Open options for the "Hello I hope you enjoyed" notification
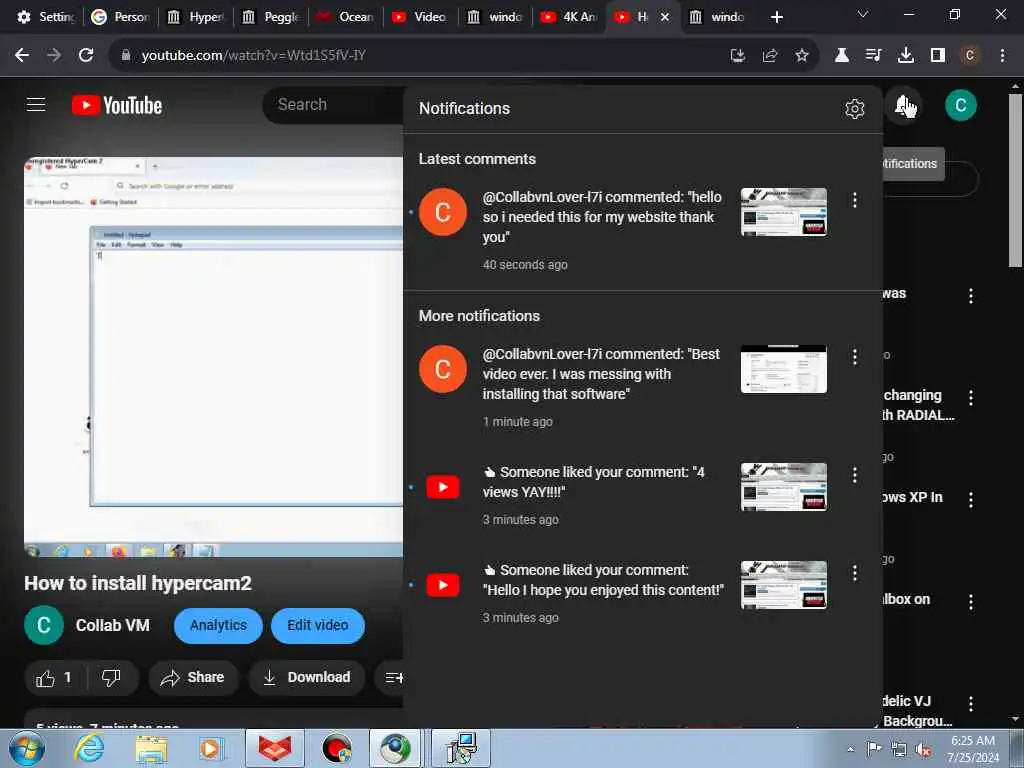 pos(854,573)
